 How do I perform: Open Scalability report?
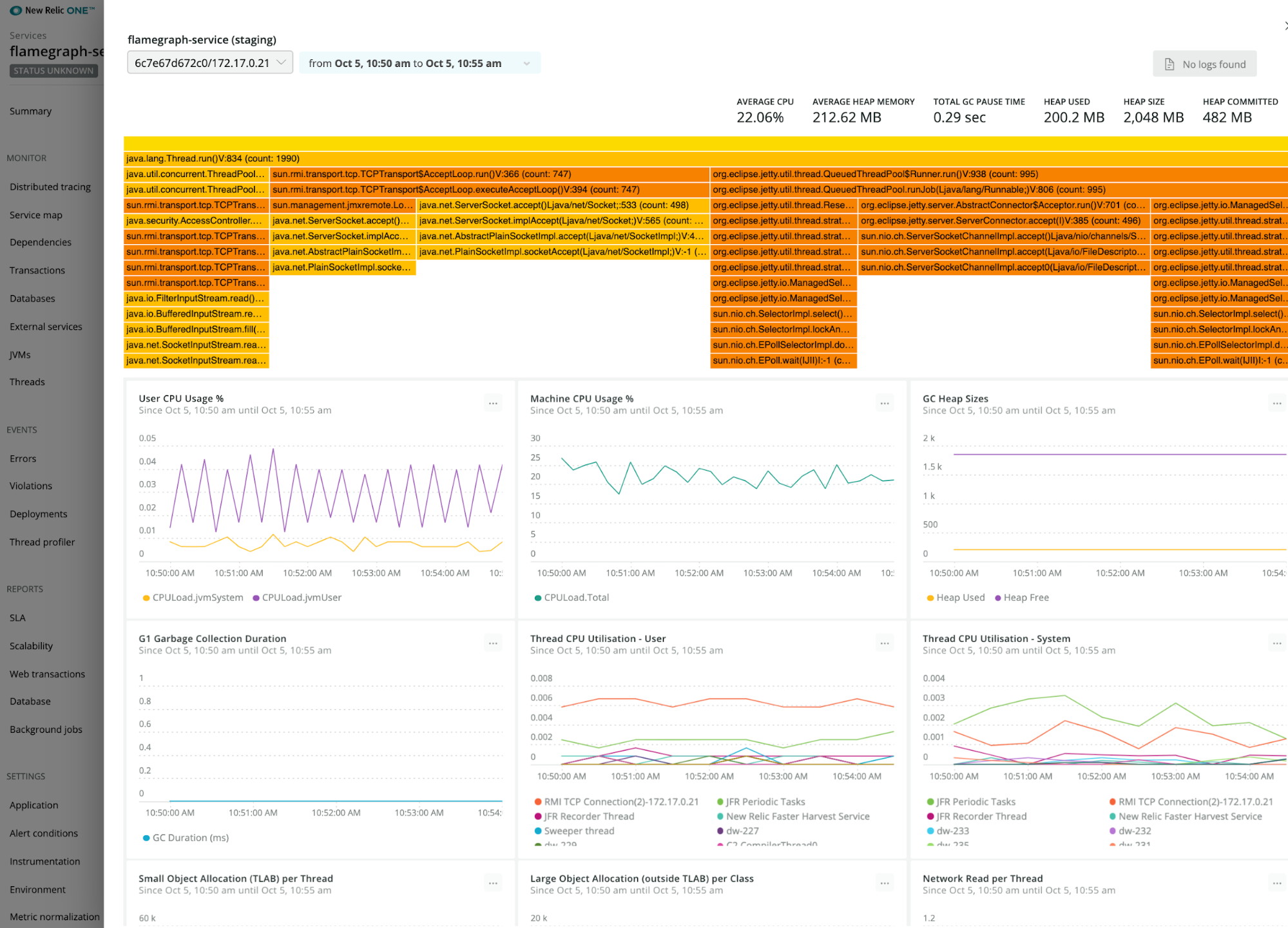31,646
